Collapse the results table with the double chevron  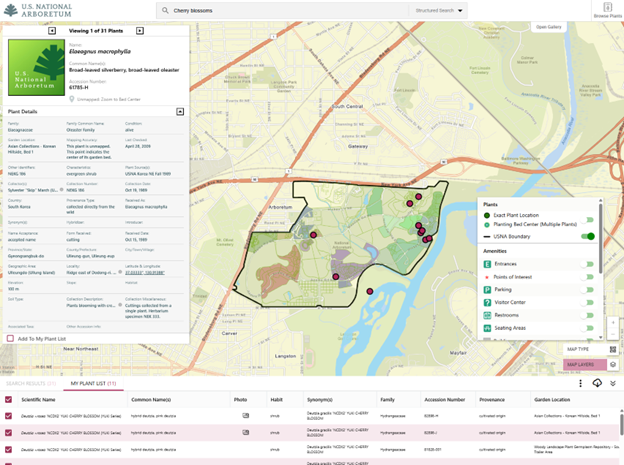pos(613,383)
